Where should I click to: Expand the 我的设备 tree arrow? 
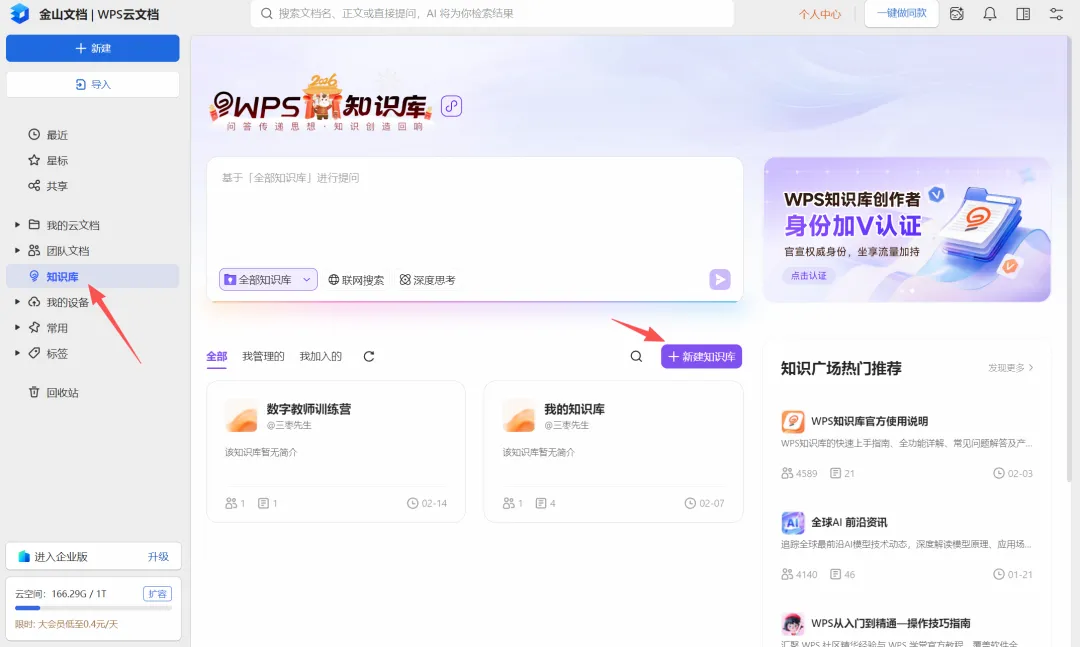tap(17, 302)
